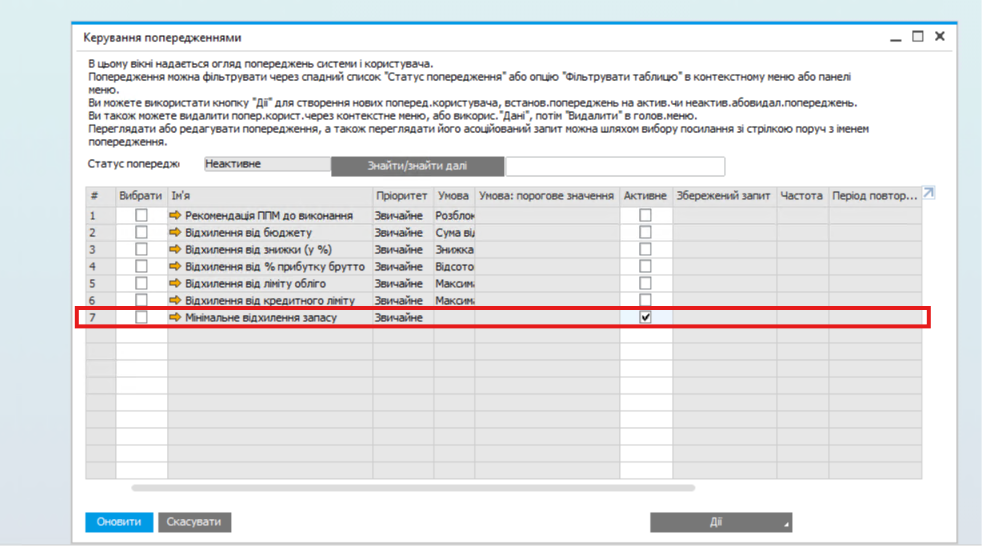Enable Активне checkbox for Відхилення від ліміту обліго
The height and width of the screenshot is (553, 982).
tap(645, 283)
